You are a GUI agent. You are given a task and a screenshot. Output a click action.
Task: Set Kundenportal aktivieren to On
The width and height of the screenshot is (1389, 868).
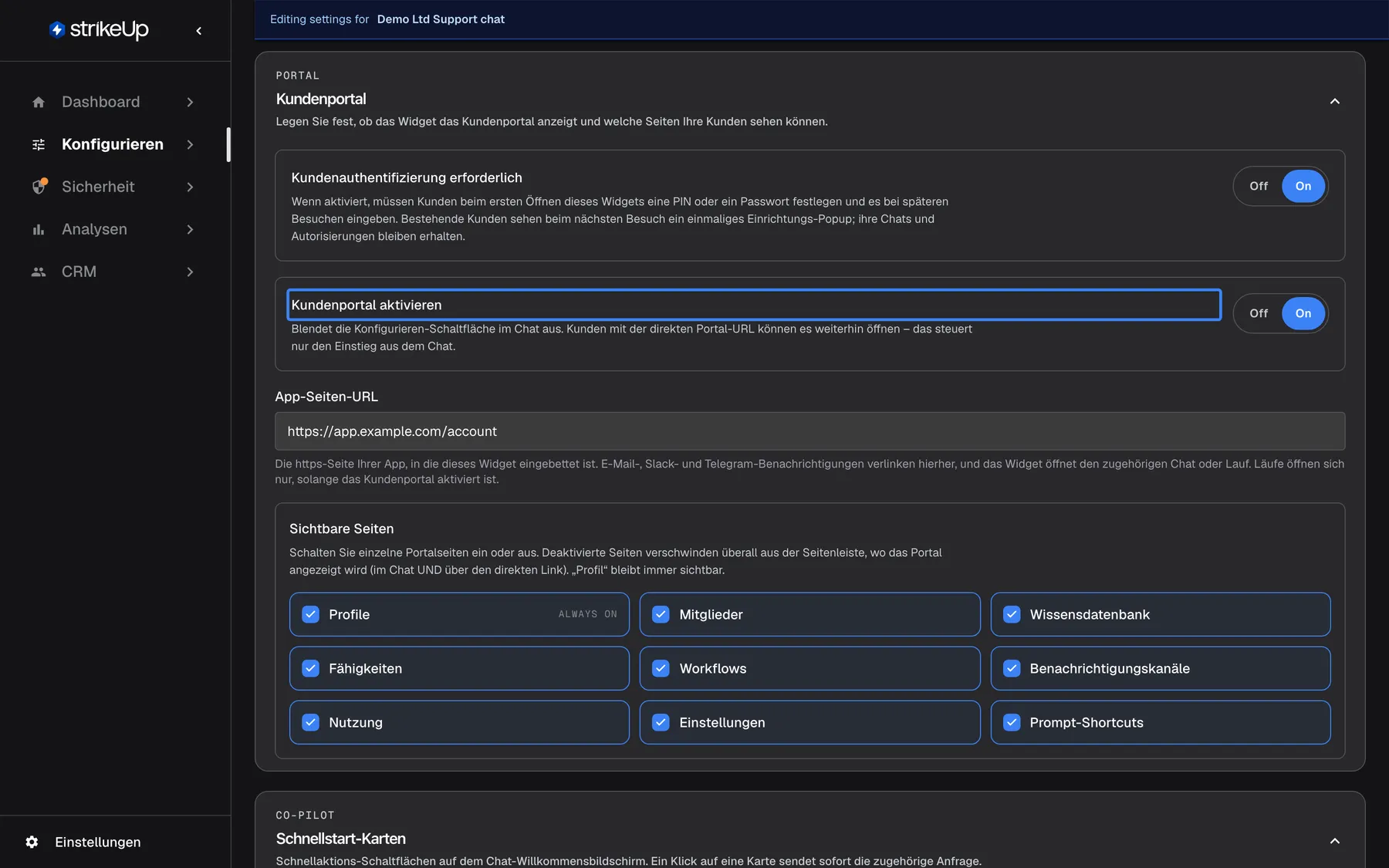1303,313
